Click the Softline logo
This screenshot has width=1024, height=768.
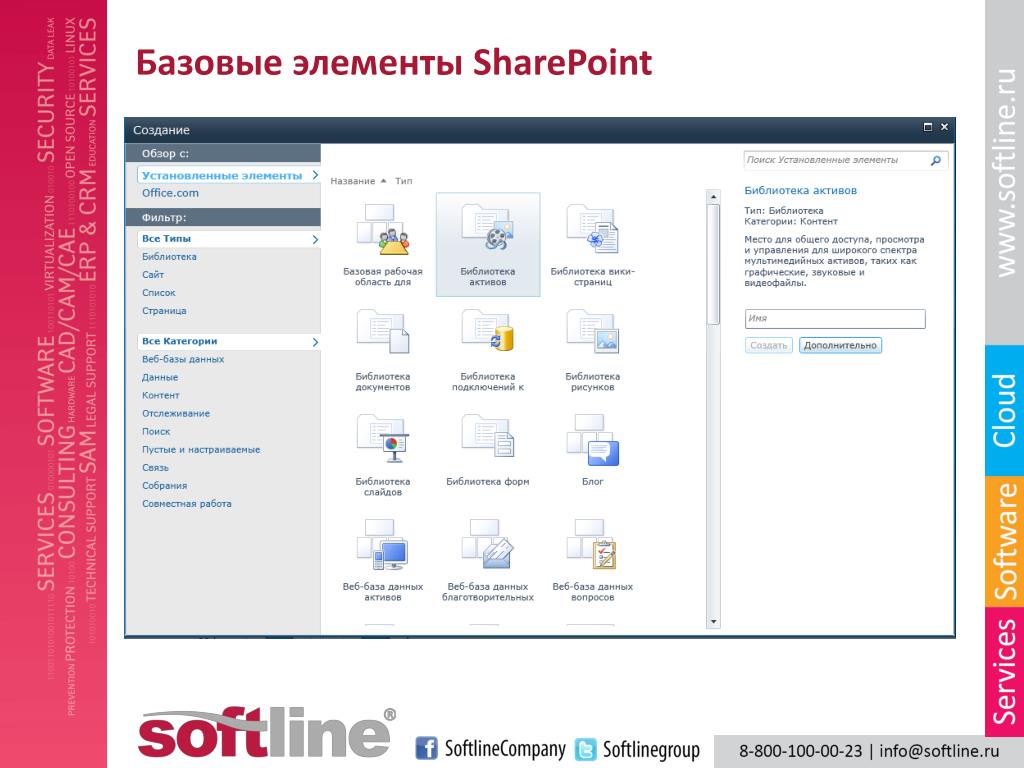coord(267,733)
